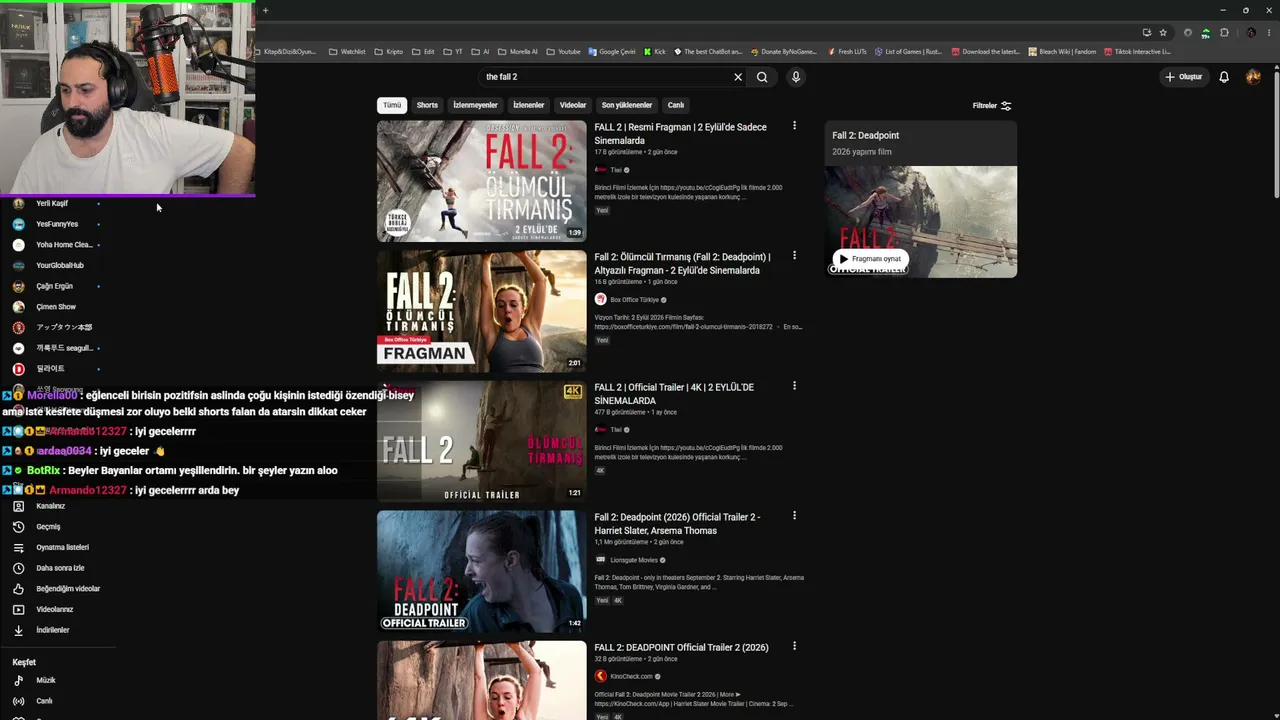Open the Box Office Türkiye channel link
The image size is (1280, 720).
(634, 300)
